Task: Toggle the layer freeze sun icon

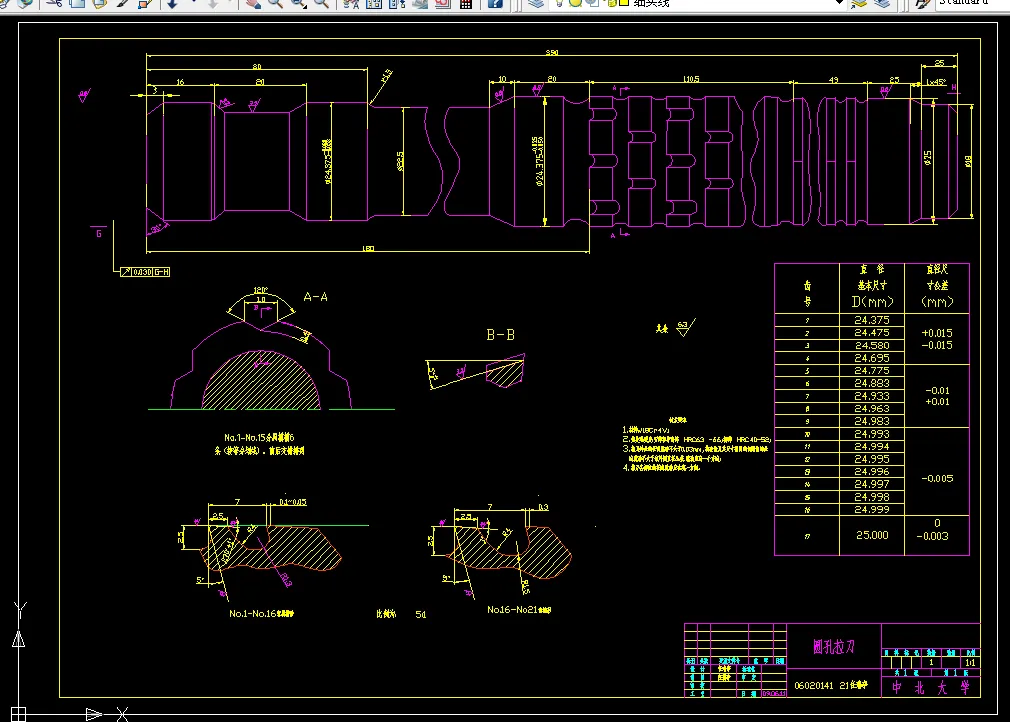Action: pyautogui.click(x=575, y=3)
